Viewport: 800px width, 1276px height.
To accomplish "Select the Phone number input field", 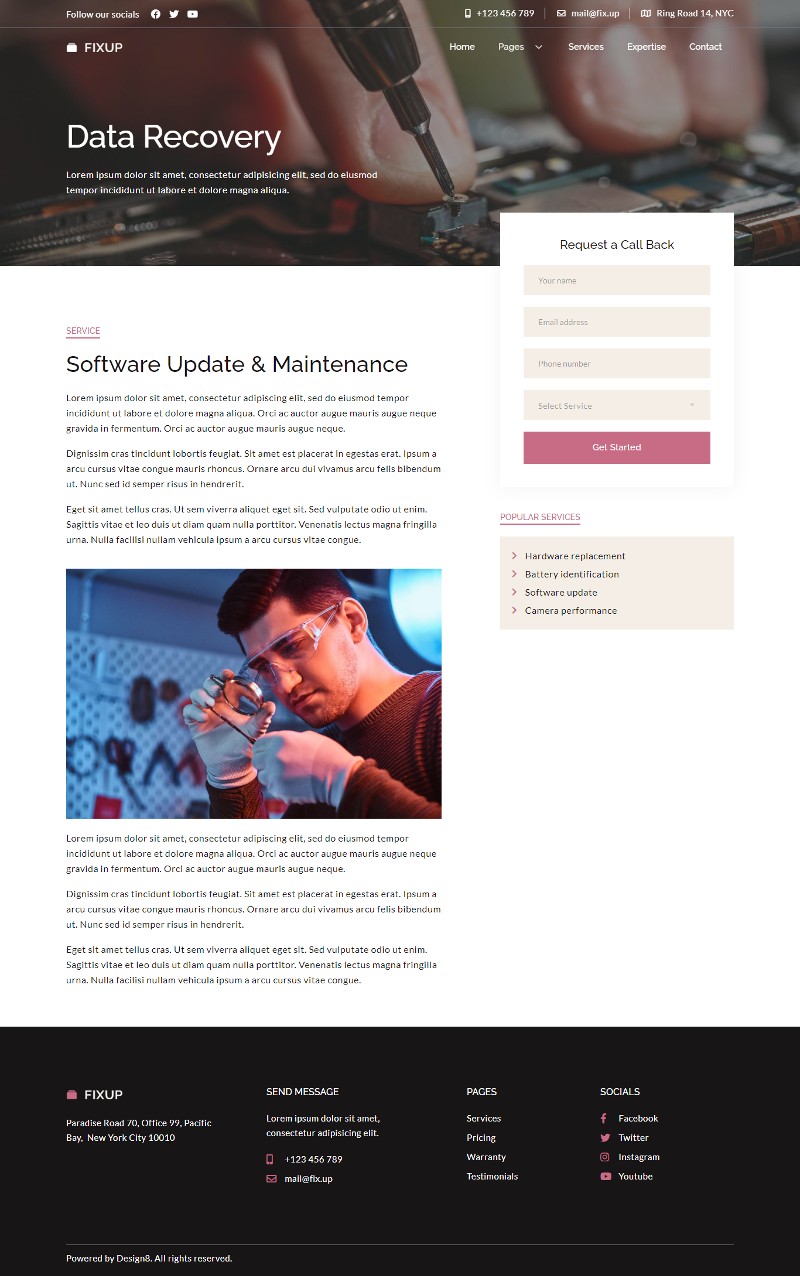I will [616, 364].
